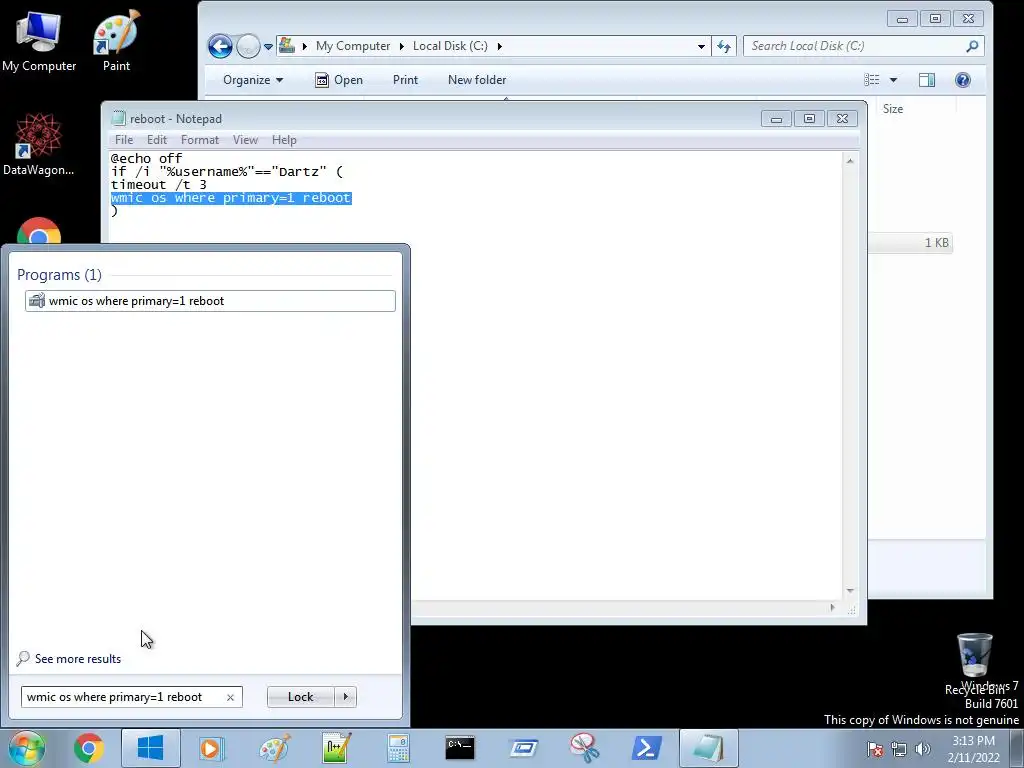Click the 1 KB size cell in Explorer

936,243
